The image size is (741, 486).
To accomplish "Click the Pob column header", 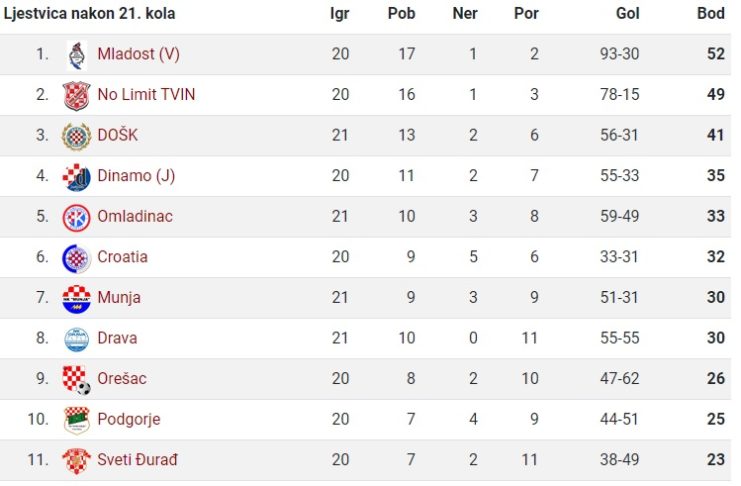I will click(402, 13).
